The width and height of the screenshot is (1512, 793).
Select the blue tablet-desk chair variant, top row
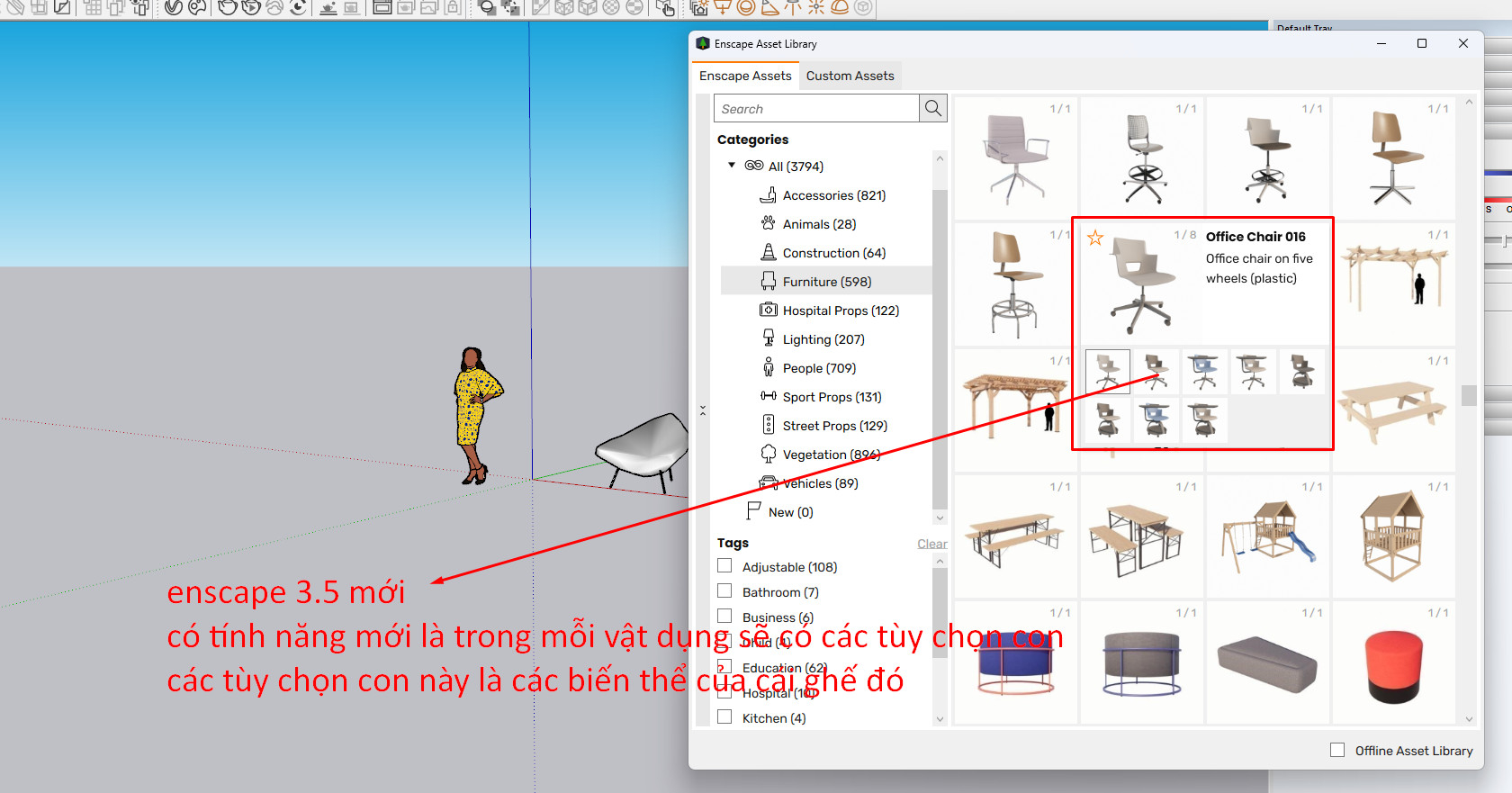click(1204, 371)
